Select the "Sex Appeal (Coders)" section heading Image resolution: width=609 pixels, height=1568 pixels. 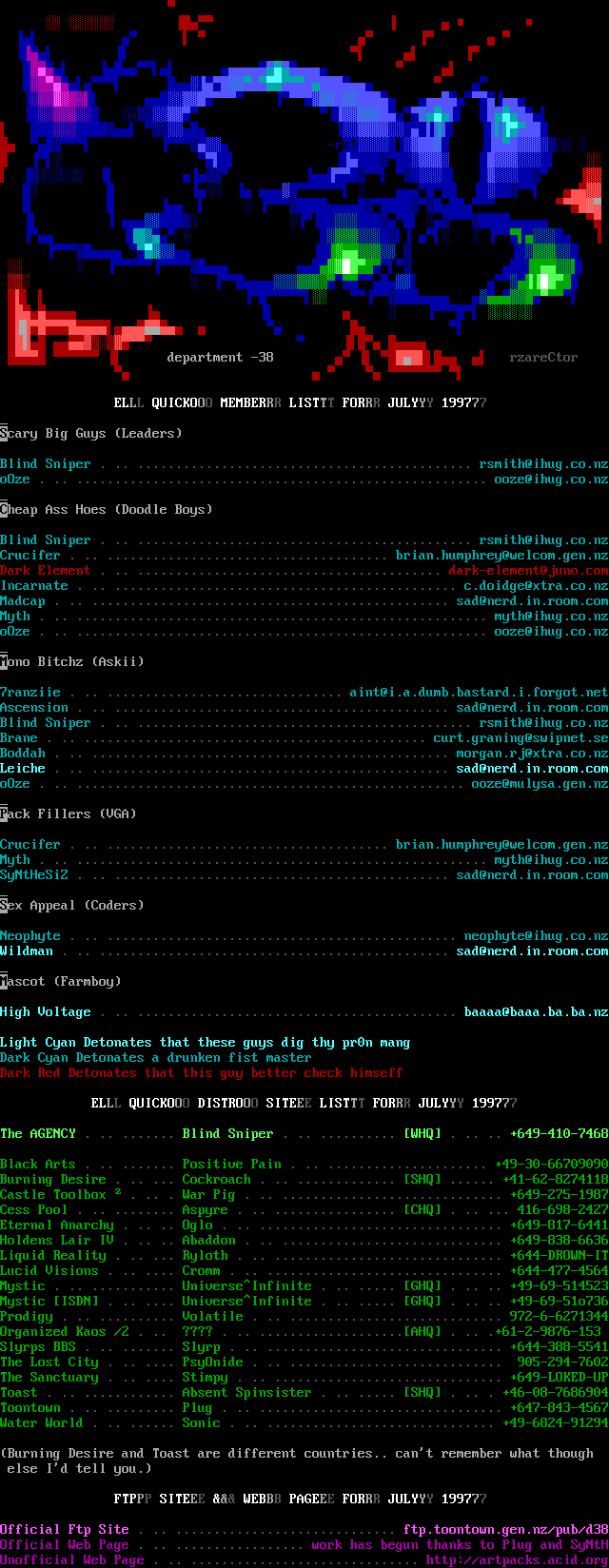(x=71, y=906)
